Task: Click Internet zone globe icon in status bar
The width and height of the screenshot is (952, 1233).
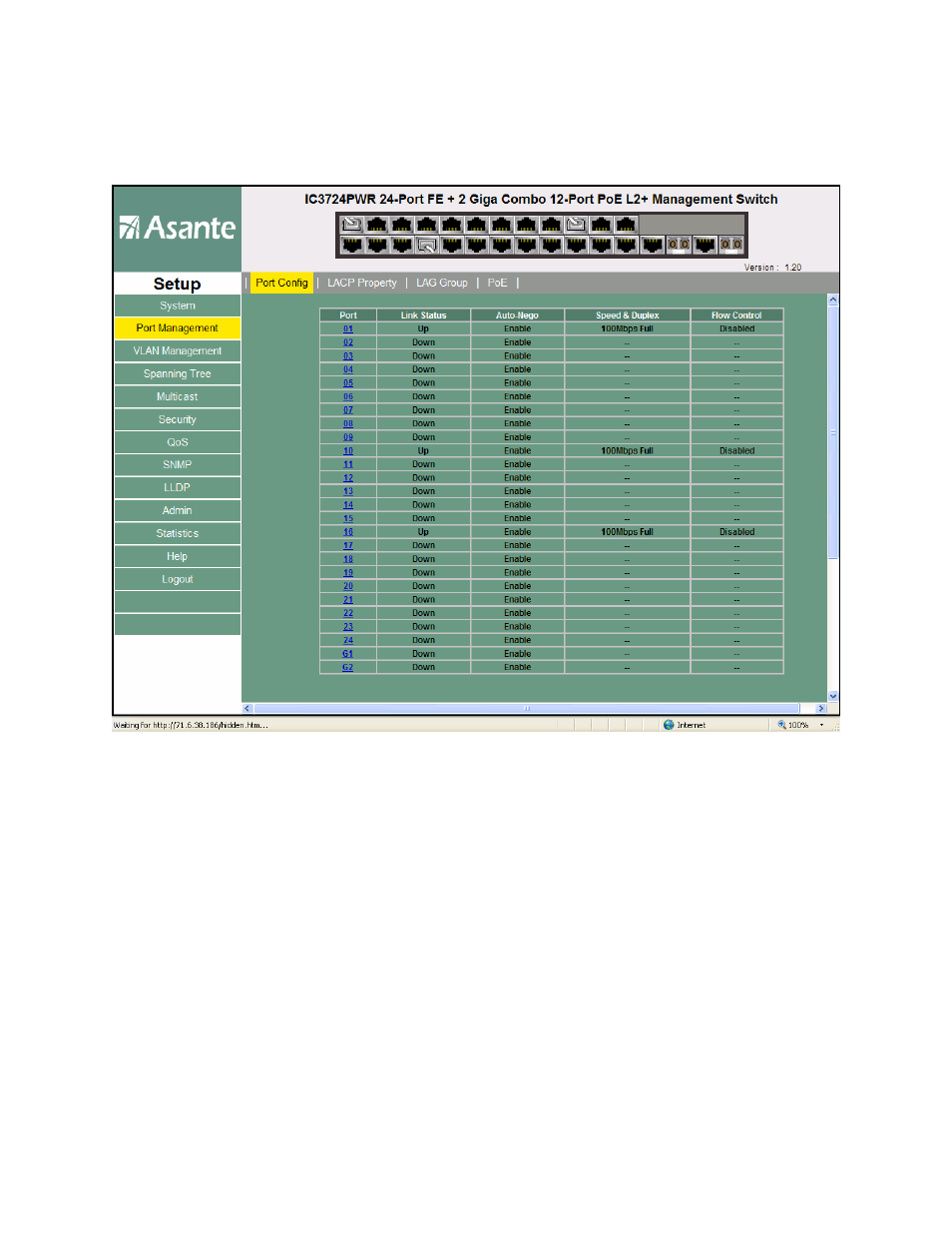Action: (669, 725)
